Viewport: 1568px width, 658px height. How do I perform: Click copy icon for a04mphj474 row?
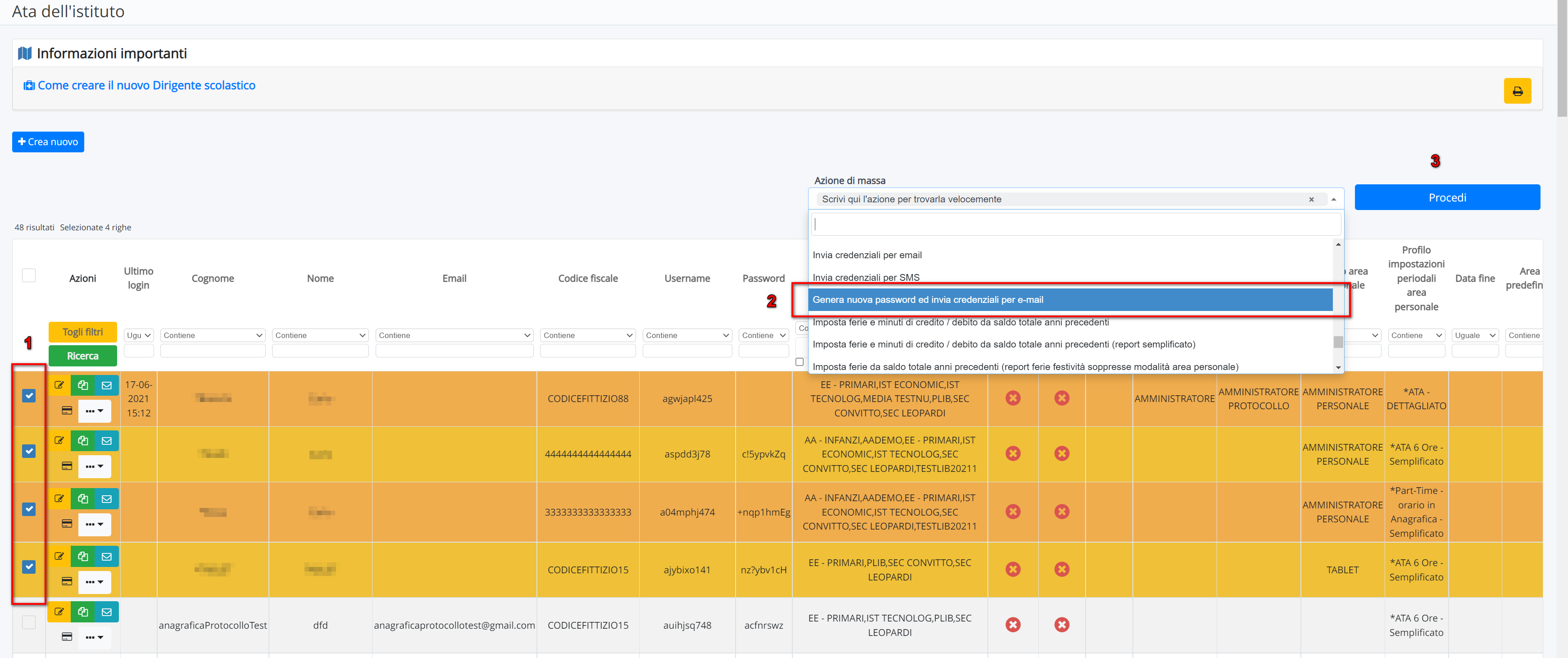[x=83, y=498]
